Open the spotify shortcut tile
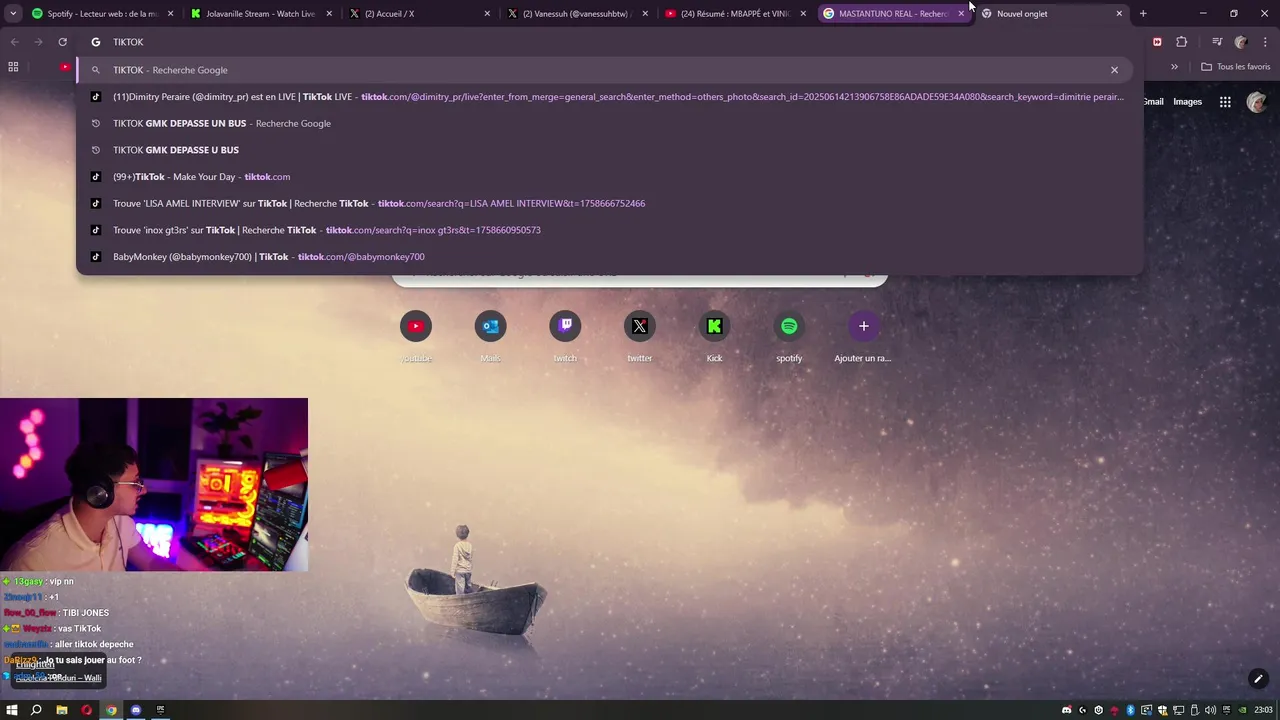Viewport: 1280px width, 720px height. coord(789,336)
